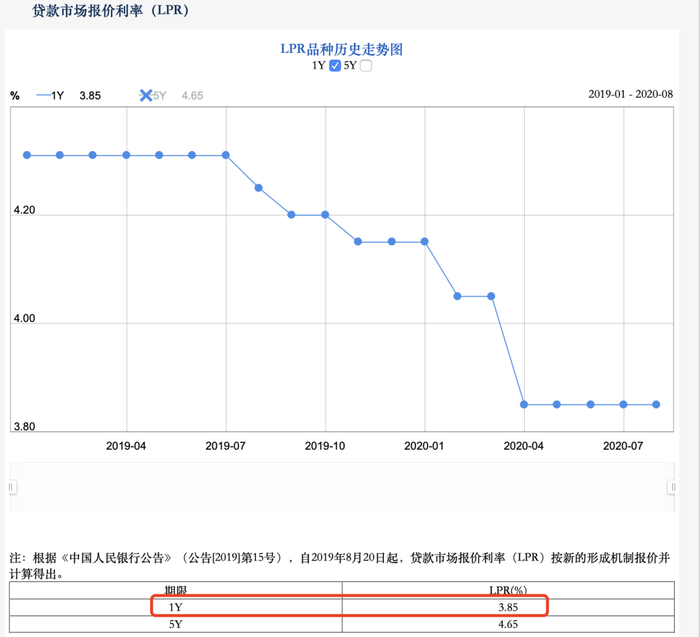Click the 期限 column header
The height and width of the screenshot is (637, 700).
point(175,590)
